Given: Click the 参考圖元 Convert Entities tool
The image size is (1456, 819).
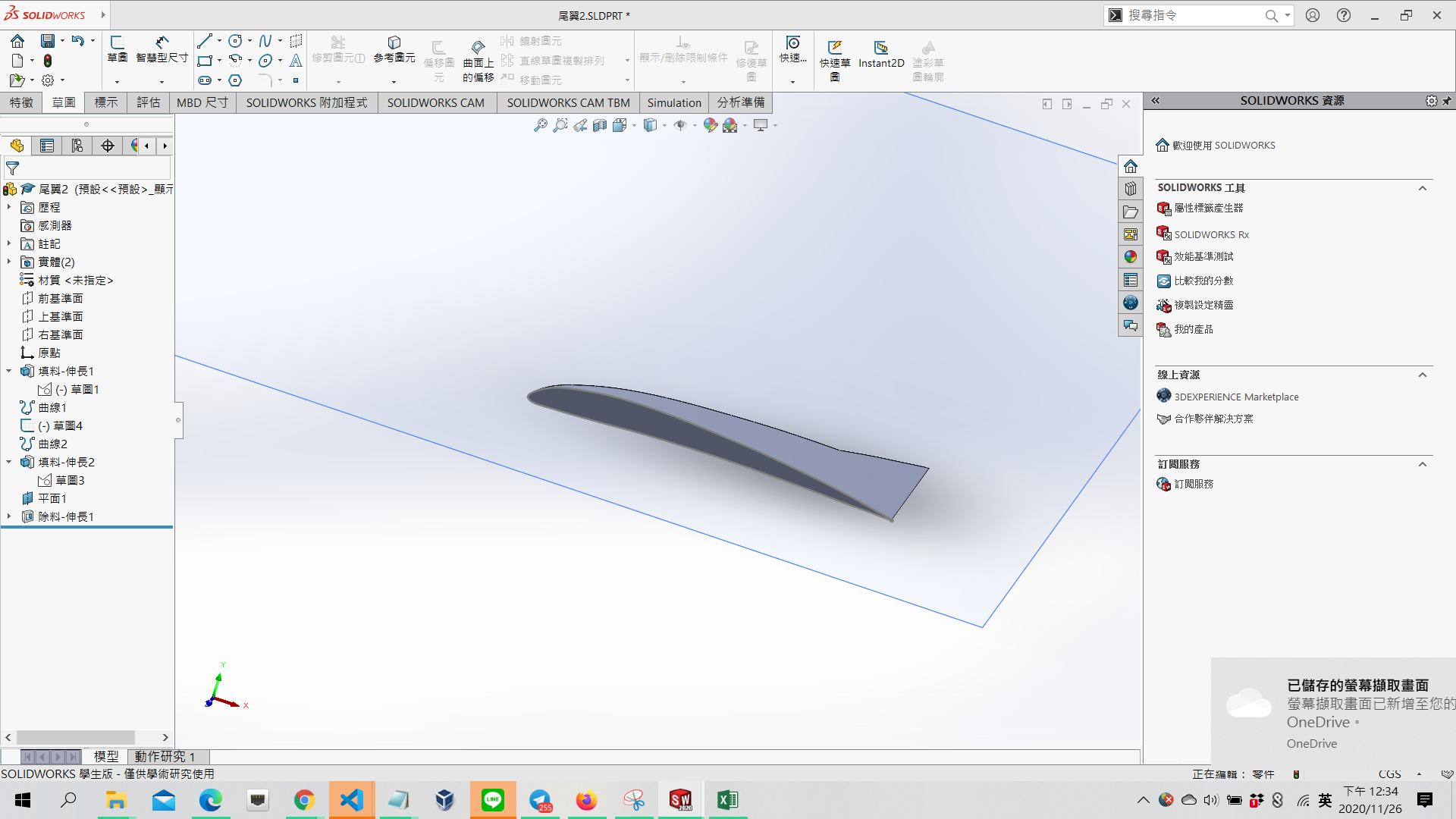Looking at the screenshot, I should (394, 49).
